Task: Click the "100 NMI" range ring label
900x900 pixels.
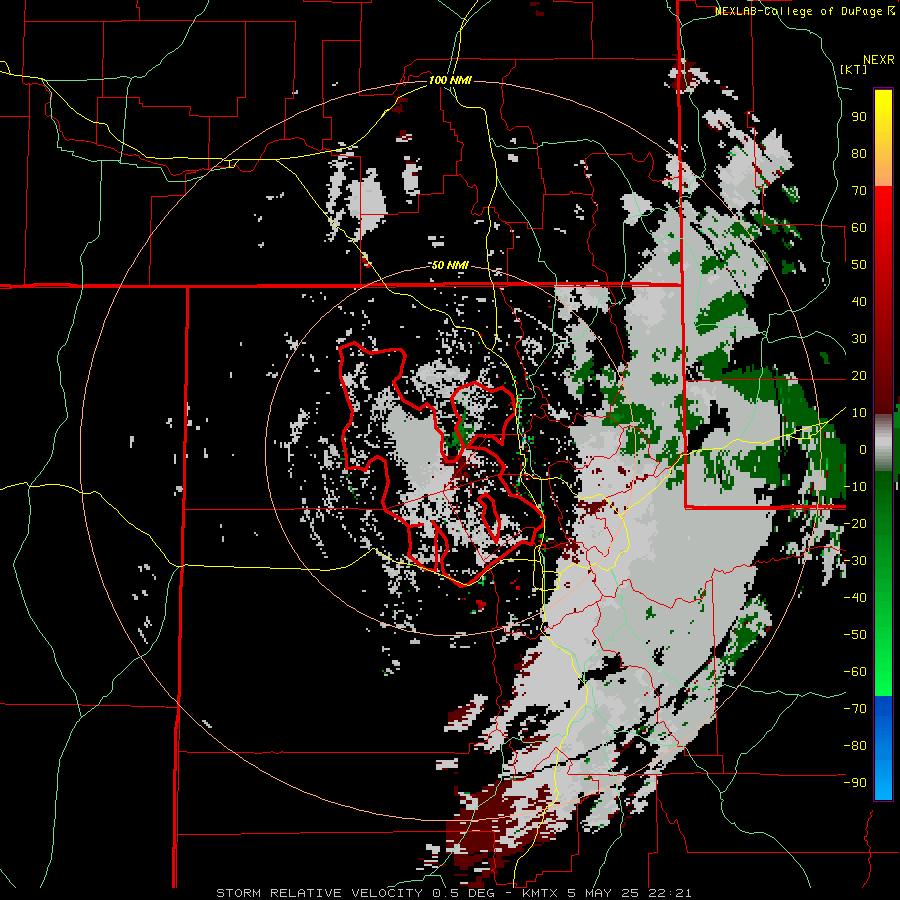Action: click(x=450, y=80)
